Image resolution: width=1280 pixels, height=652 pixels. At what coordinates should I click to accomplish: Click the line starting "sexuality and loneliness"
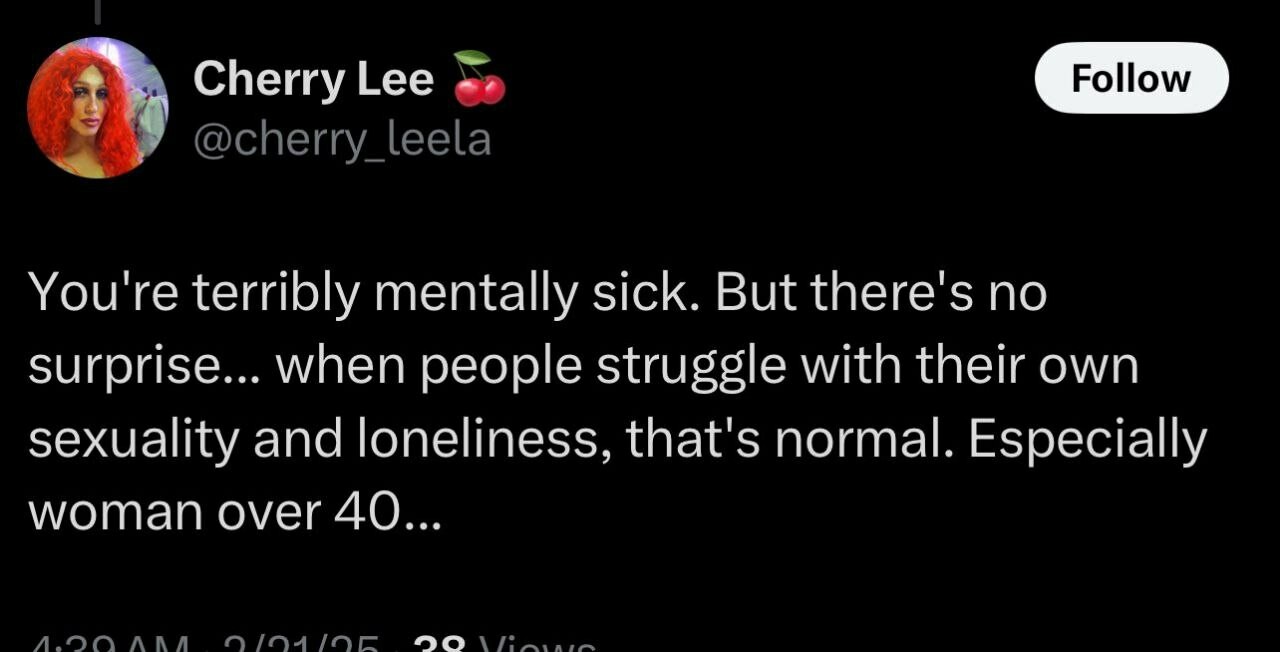click(x=617, y=441)
